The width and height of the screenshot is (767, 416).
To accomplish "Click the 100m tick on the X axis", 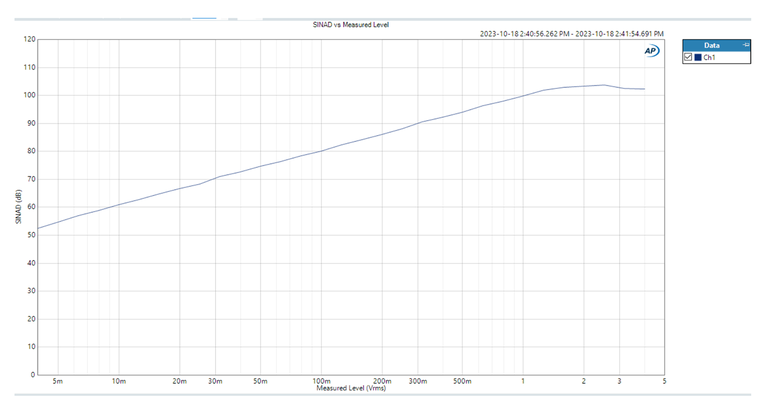I will (321, 381).
